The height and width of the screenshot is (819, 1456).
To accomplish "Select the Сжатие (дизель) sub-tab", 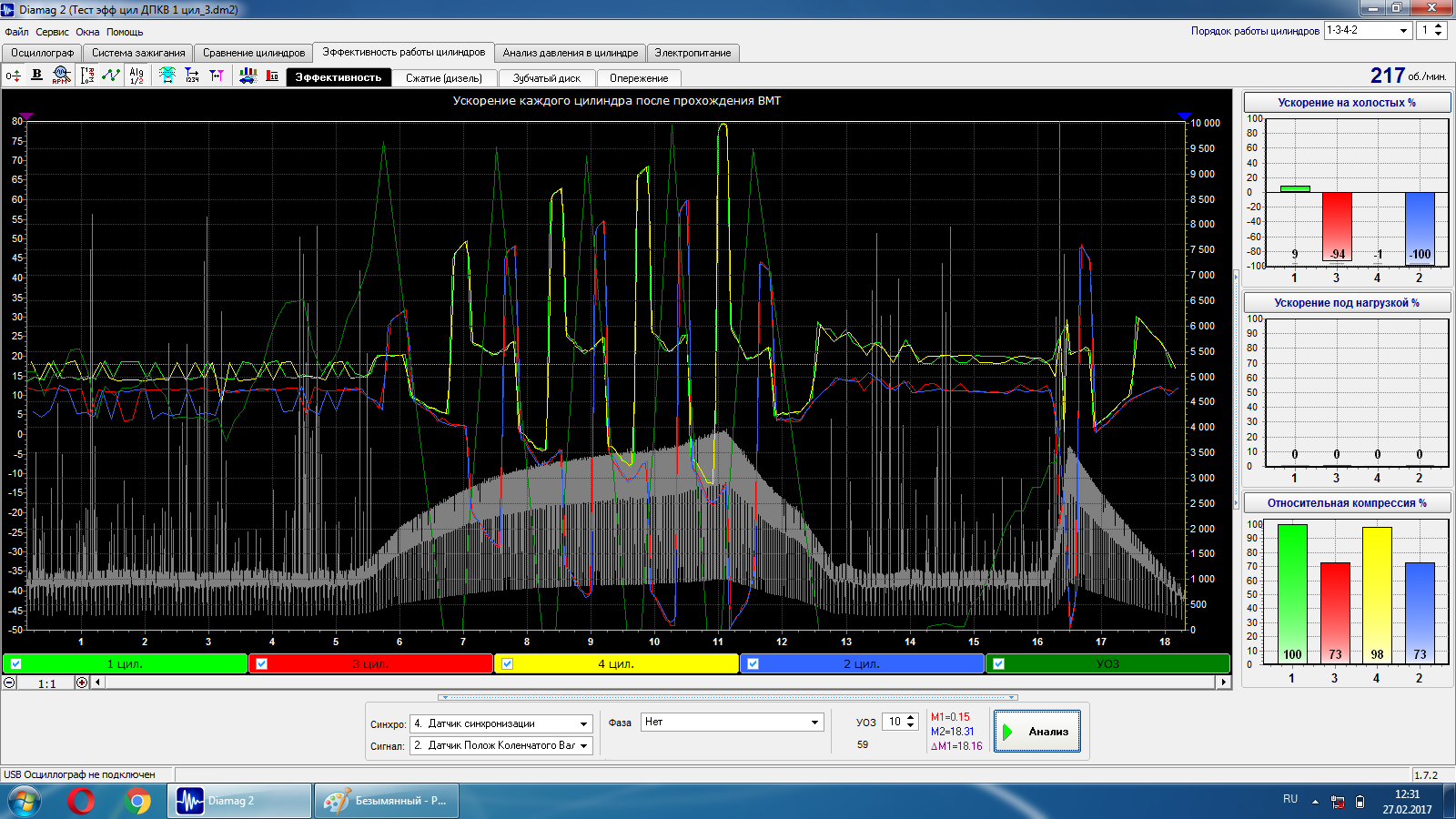I will [x=444, y=78].
